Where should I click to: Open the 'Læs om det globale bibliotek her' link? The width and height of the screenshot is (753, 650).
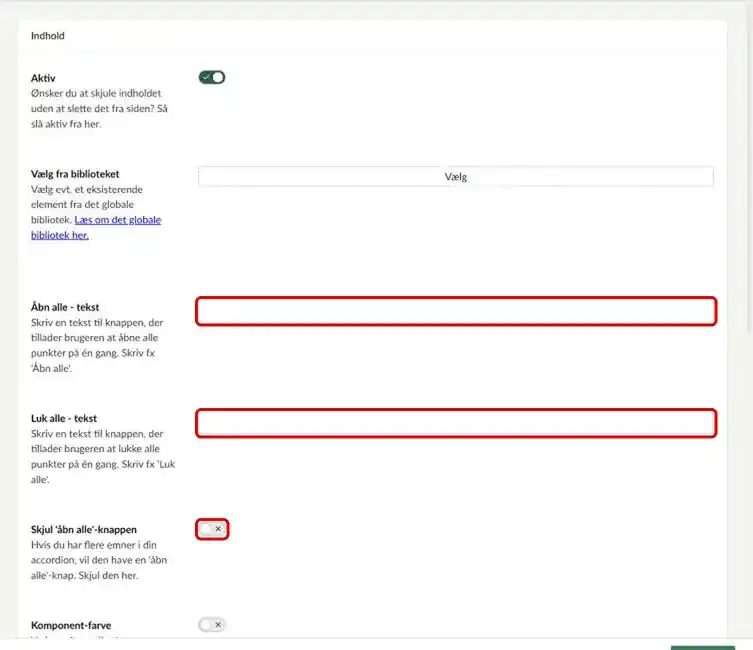coord(96,228)
